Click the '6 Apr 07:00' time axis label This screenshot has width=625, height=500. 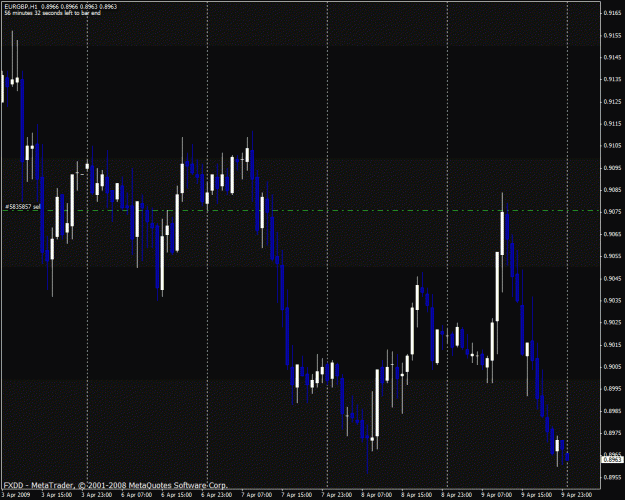click(136, 495)
